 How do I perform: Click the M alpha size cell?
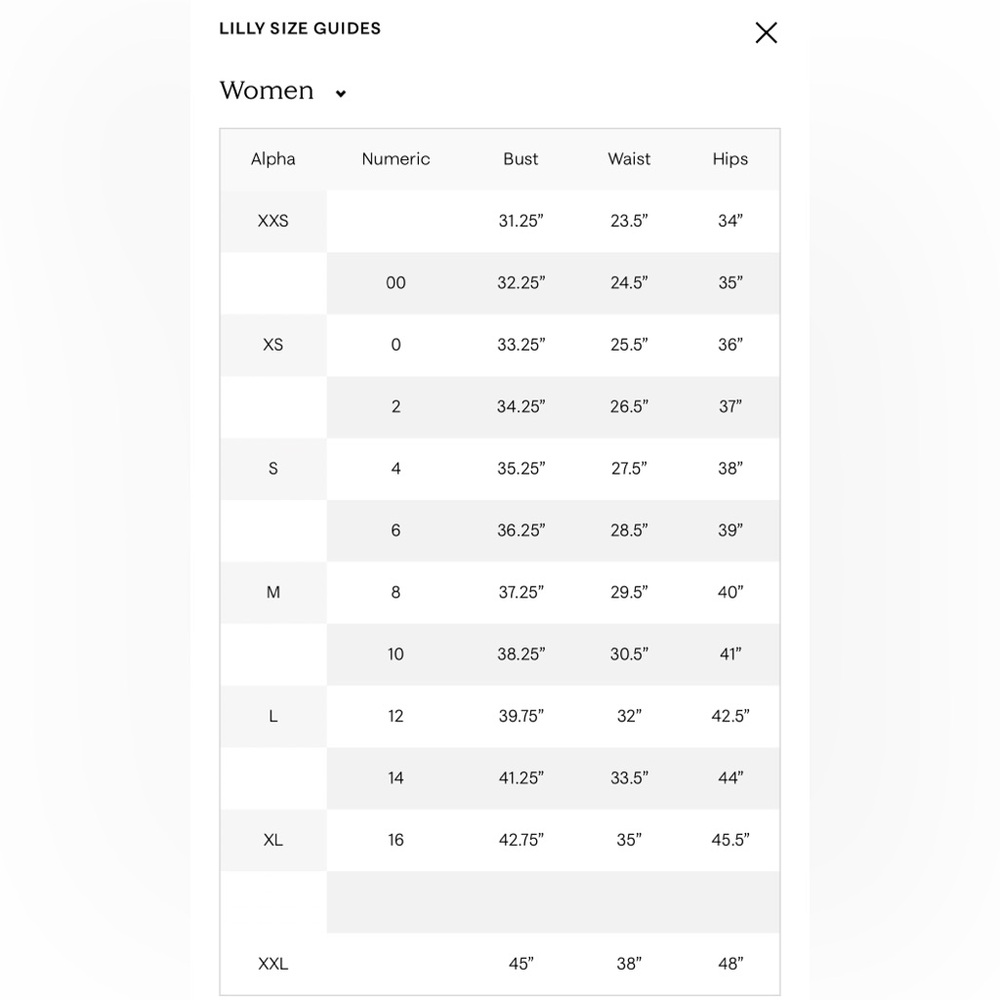pos(273,592)
